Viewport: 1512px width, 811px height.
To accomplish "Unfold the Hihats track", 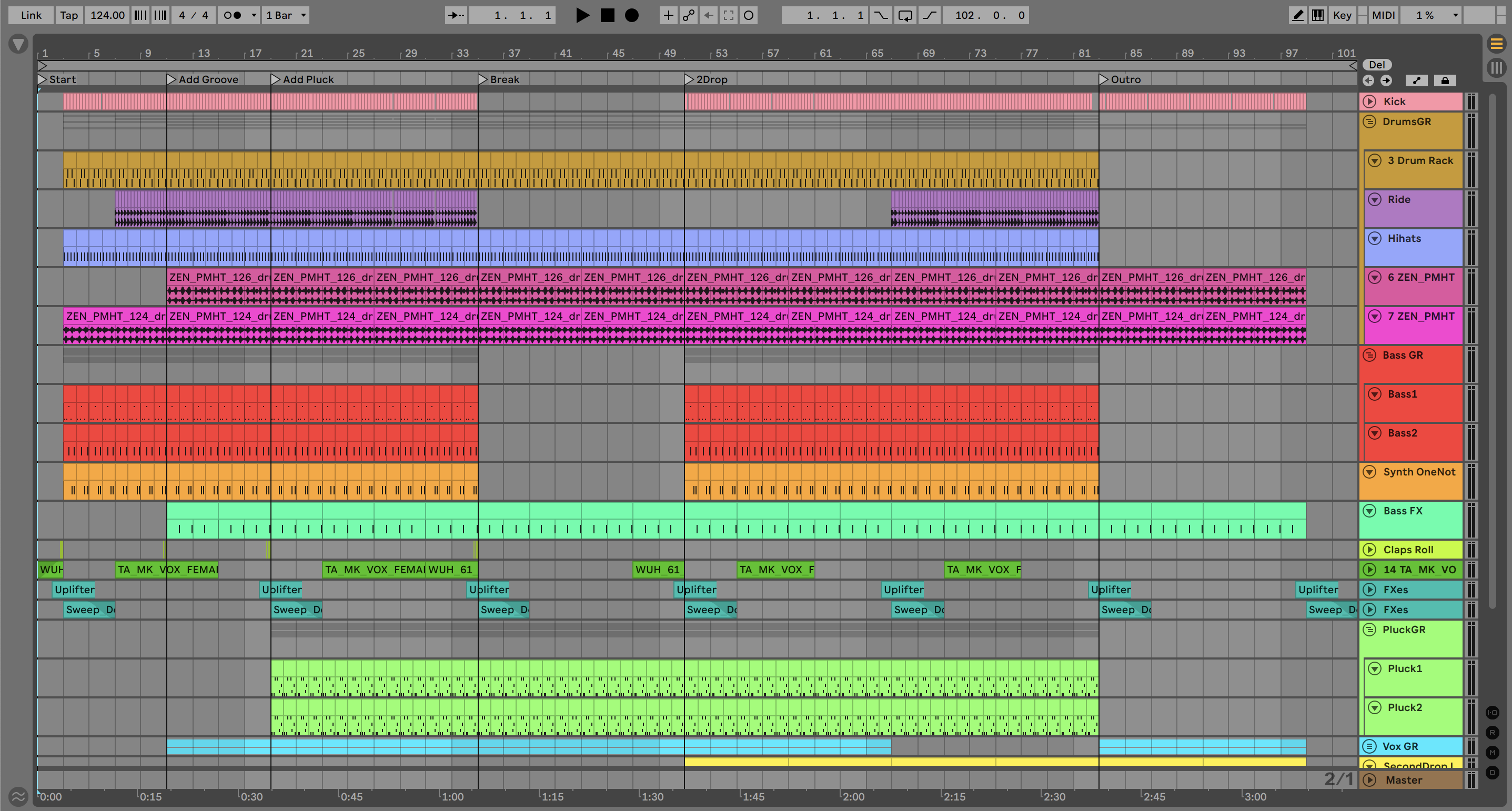I will (x=1375, y=238).
